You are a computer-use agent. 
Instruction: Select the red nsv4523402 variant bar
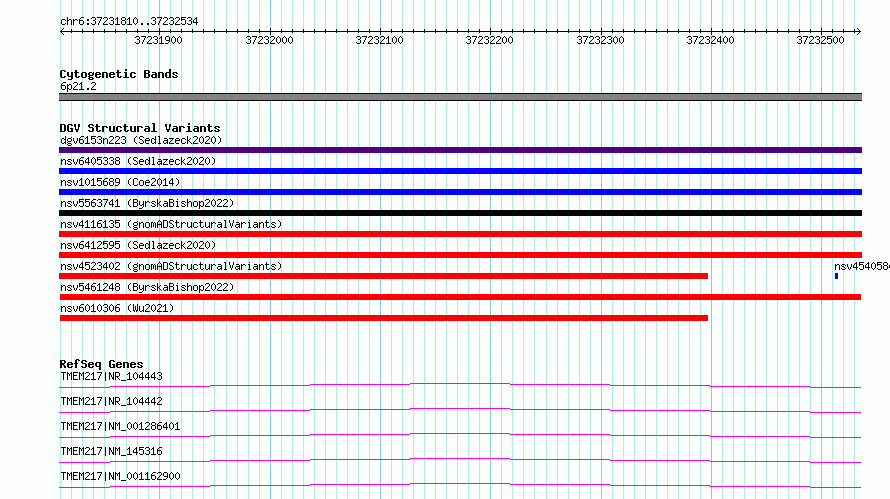(384, 276)
